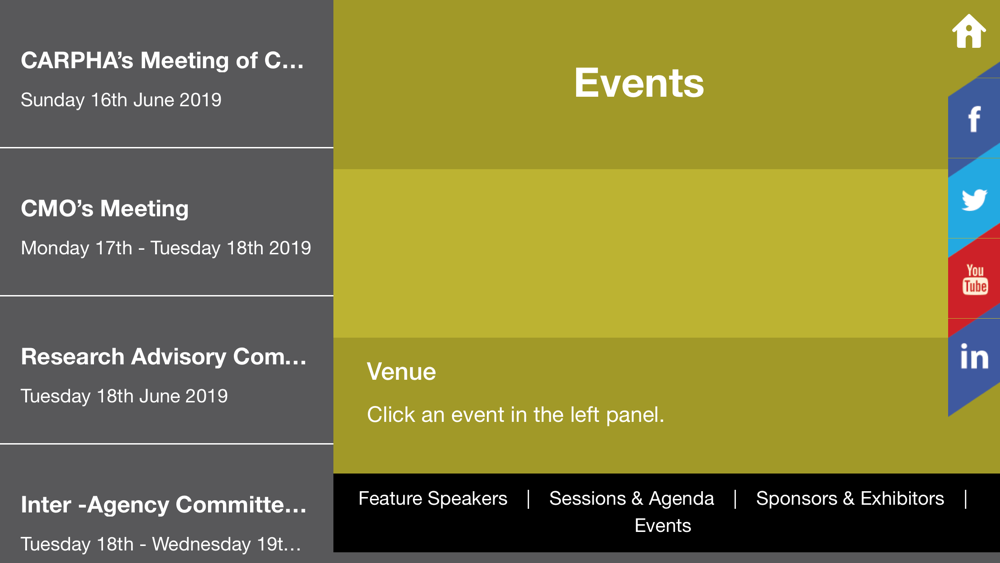Select Events in the bottom navigation bar
The image size is (1000, 563).
[x=662, y=526]
